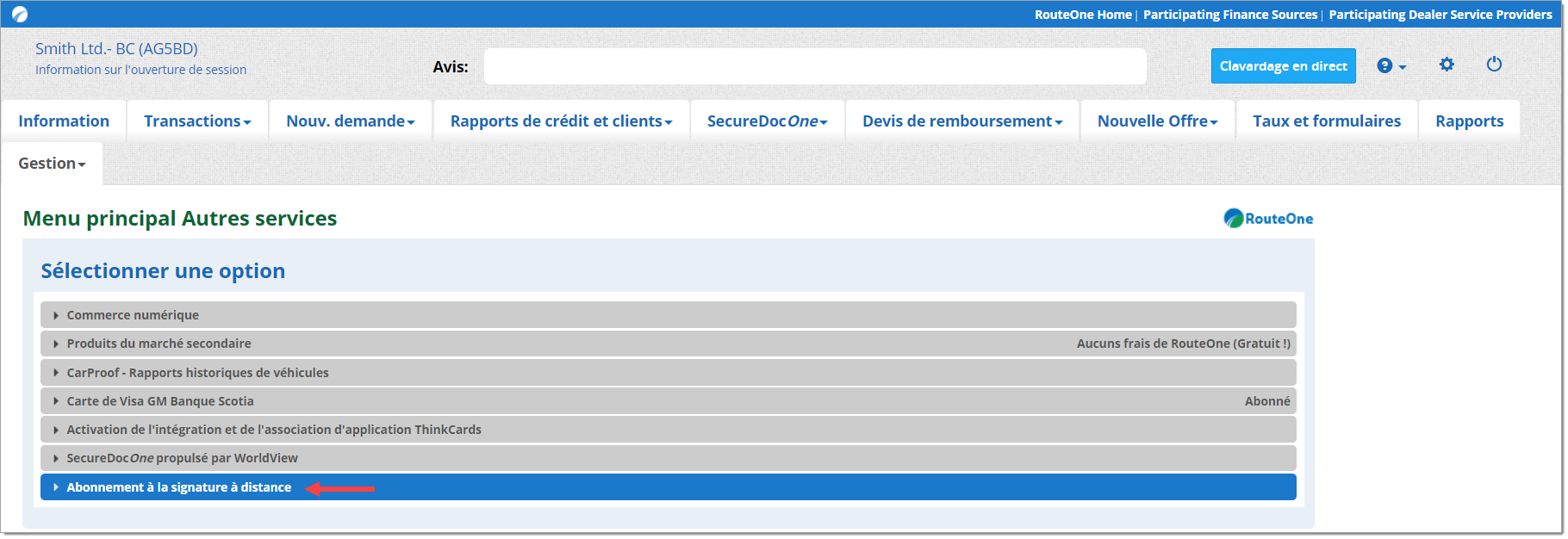Expand CarProof - Rapports historiques de véhicules

click(669, 373)
